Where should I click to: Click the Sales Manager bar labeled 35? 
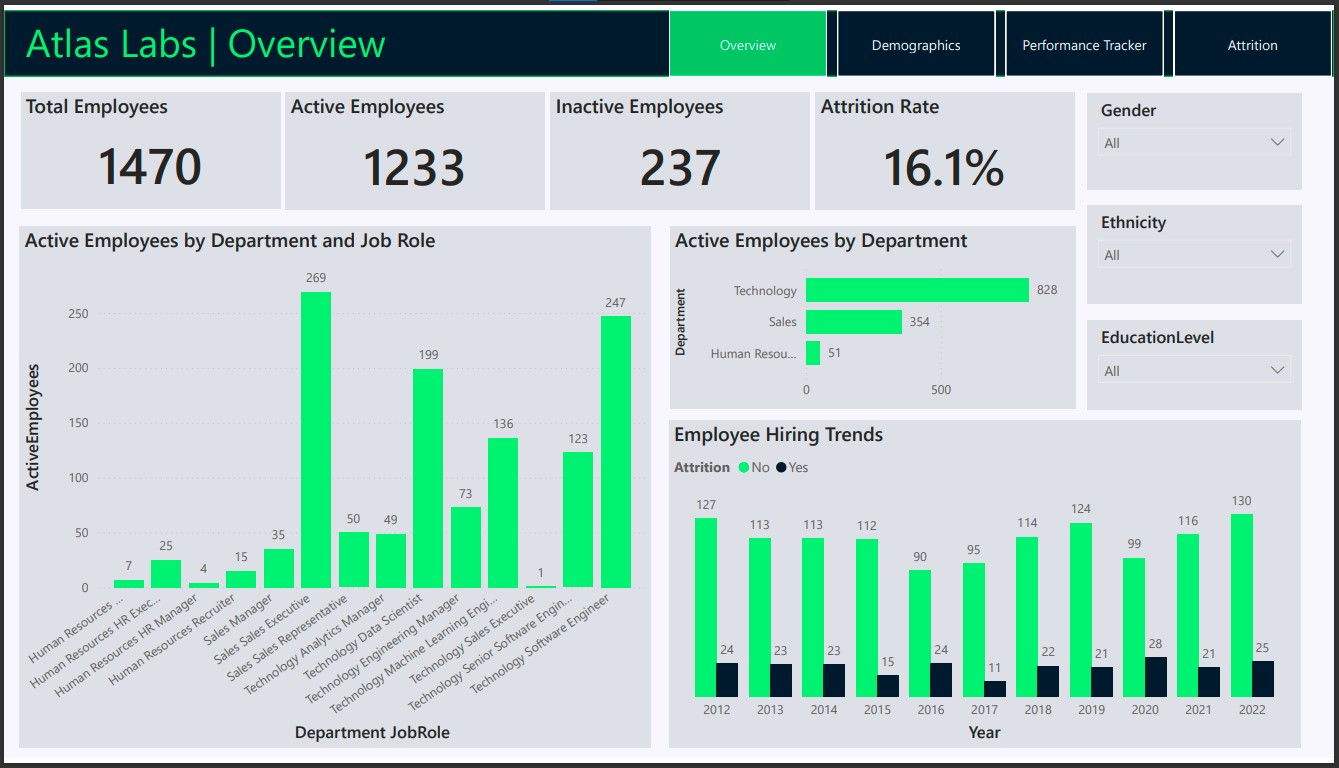point(279,568)
